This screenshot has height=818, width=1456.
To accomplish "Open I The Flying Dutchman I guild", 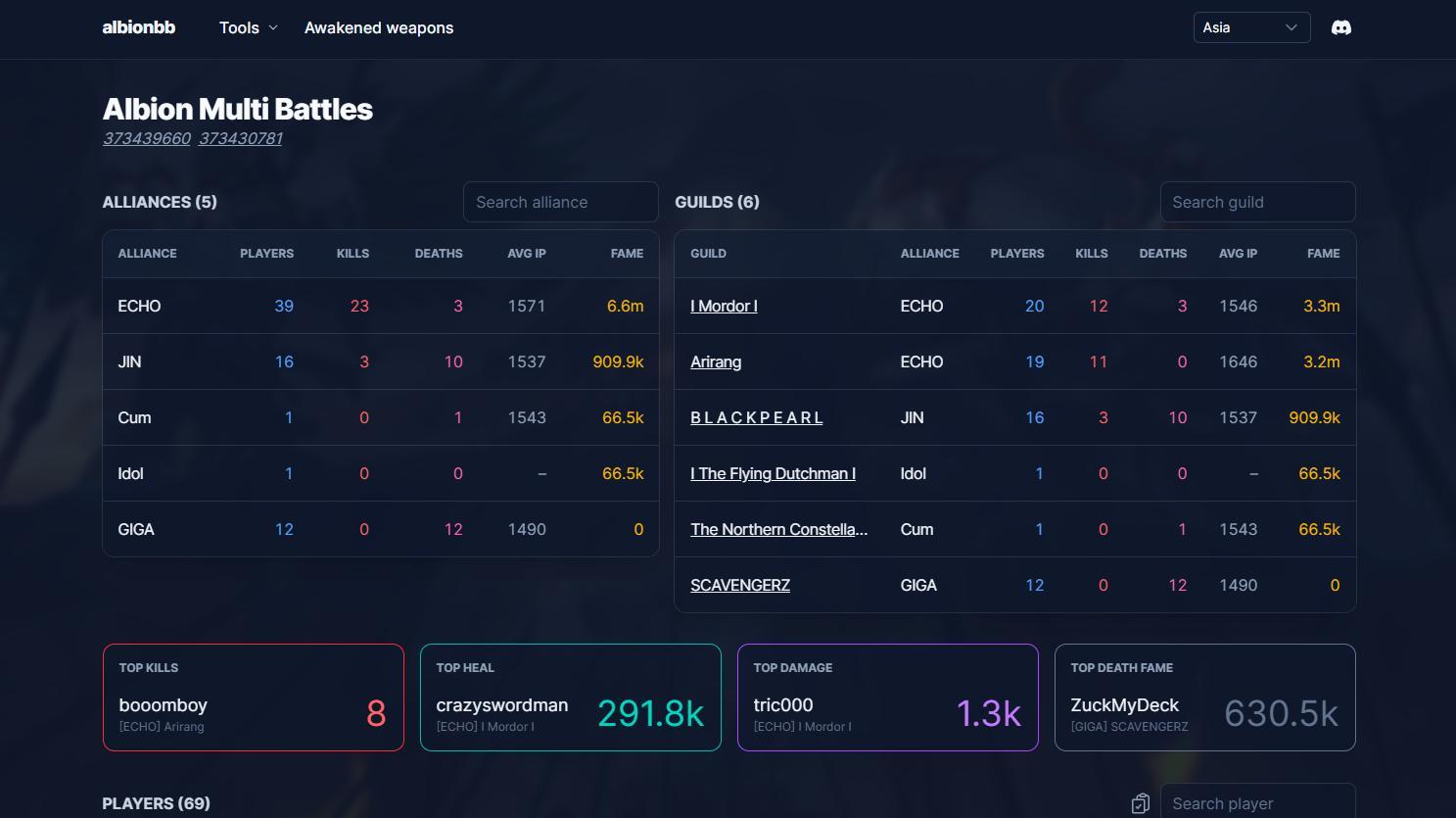I will (x=773, y=473).
